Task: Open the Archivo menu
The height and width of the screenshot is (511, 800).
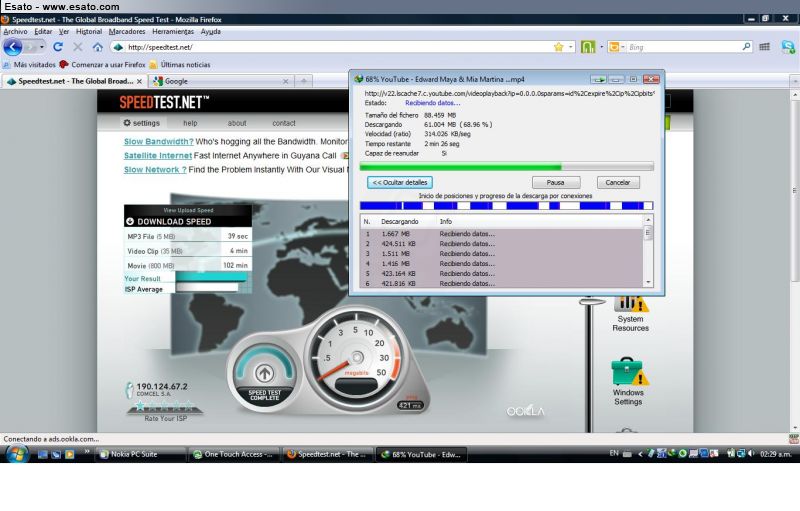Action: click(x=15, y=31)
